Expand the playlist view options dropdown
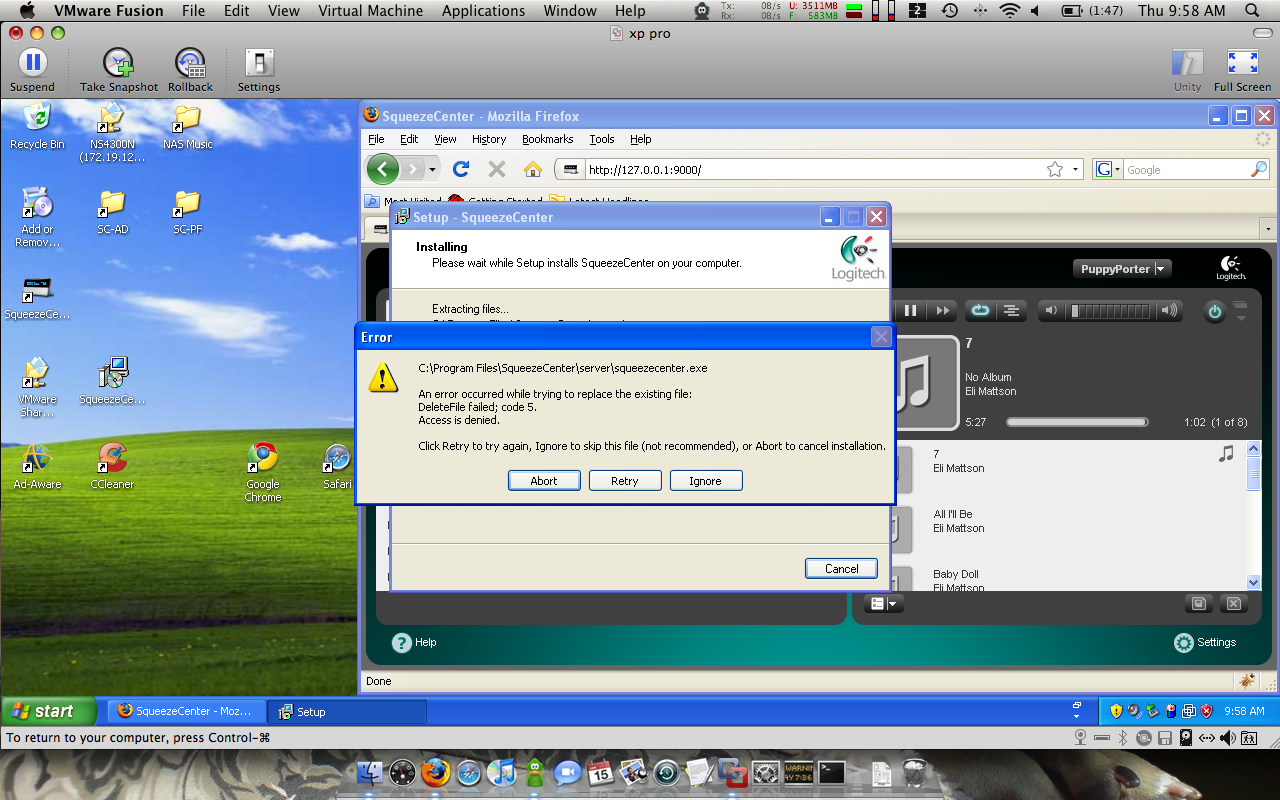The image size is (1280, 800). click(x=884, y=604)
